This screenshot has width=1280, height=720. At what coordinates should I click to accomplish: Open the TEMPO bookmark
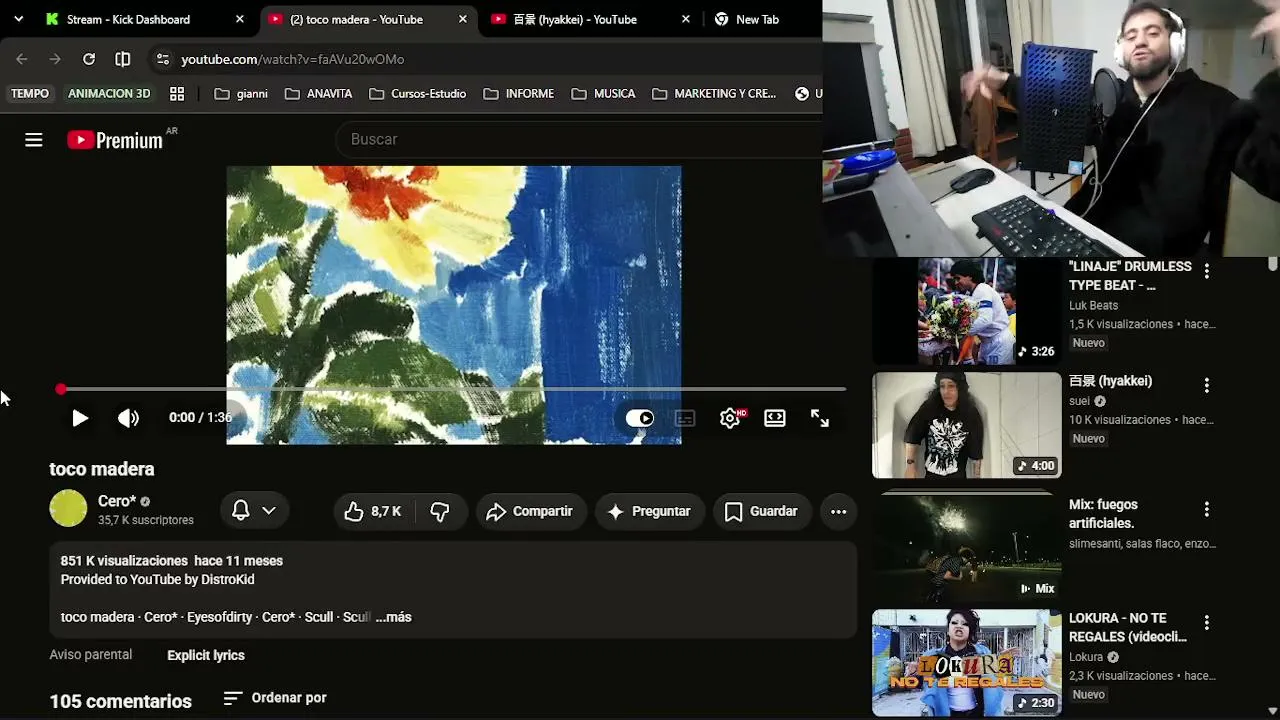click(30, 94)
